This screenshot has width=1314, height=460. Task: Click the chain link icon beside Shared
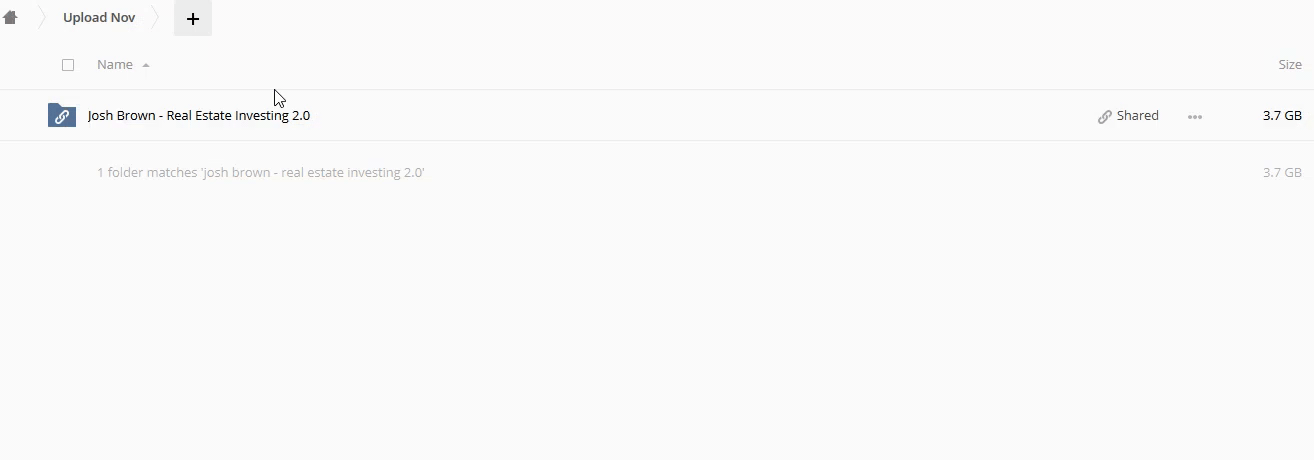point(1104,117)
